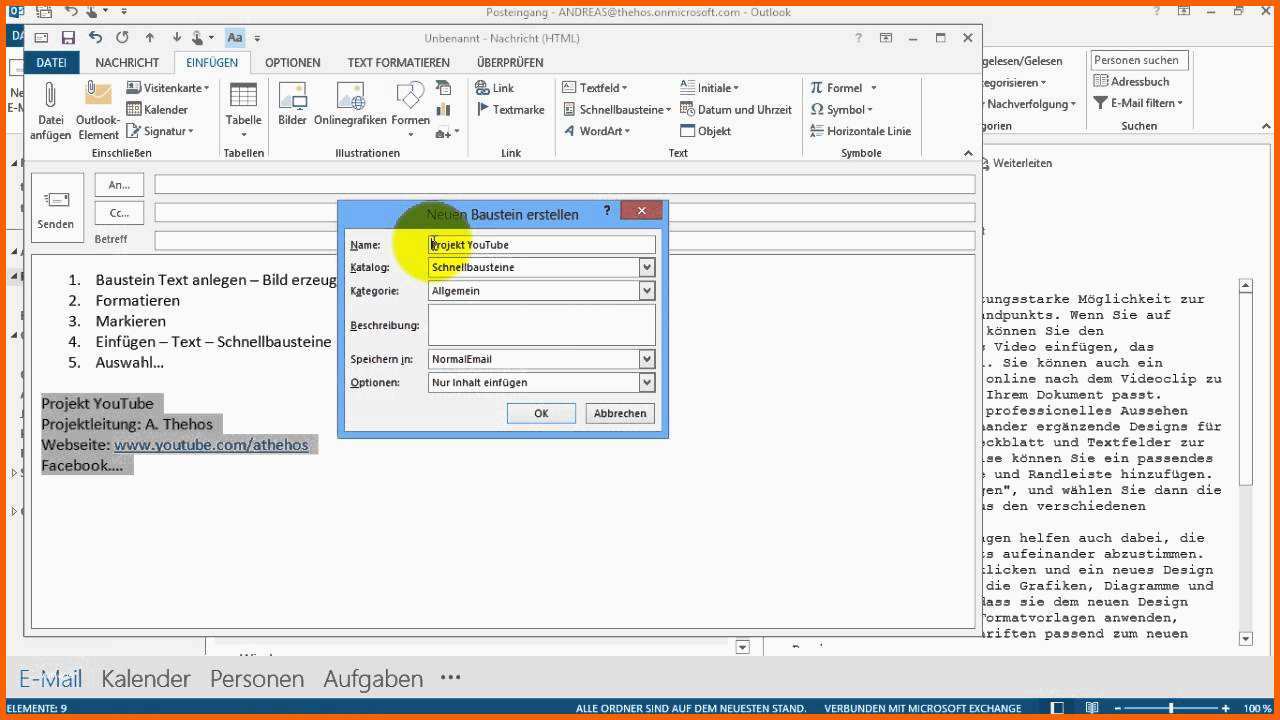Switch to the TEXT FORMATIEREN tab
The height and width of the screenshot is (720, 1280).
tap(398, 62)
